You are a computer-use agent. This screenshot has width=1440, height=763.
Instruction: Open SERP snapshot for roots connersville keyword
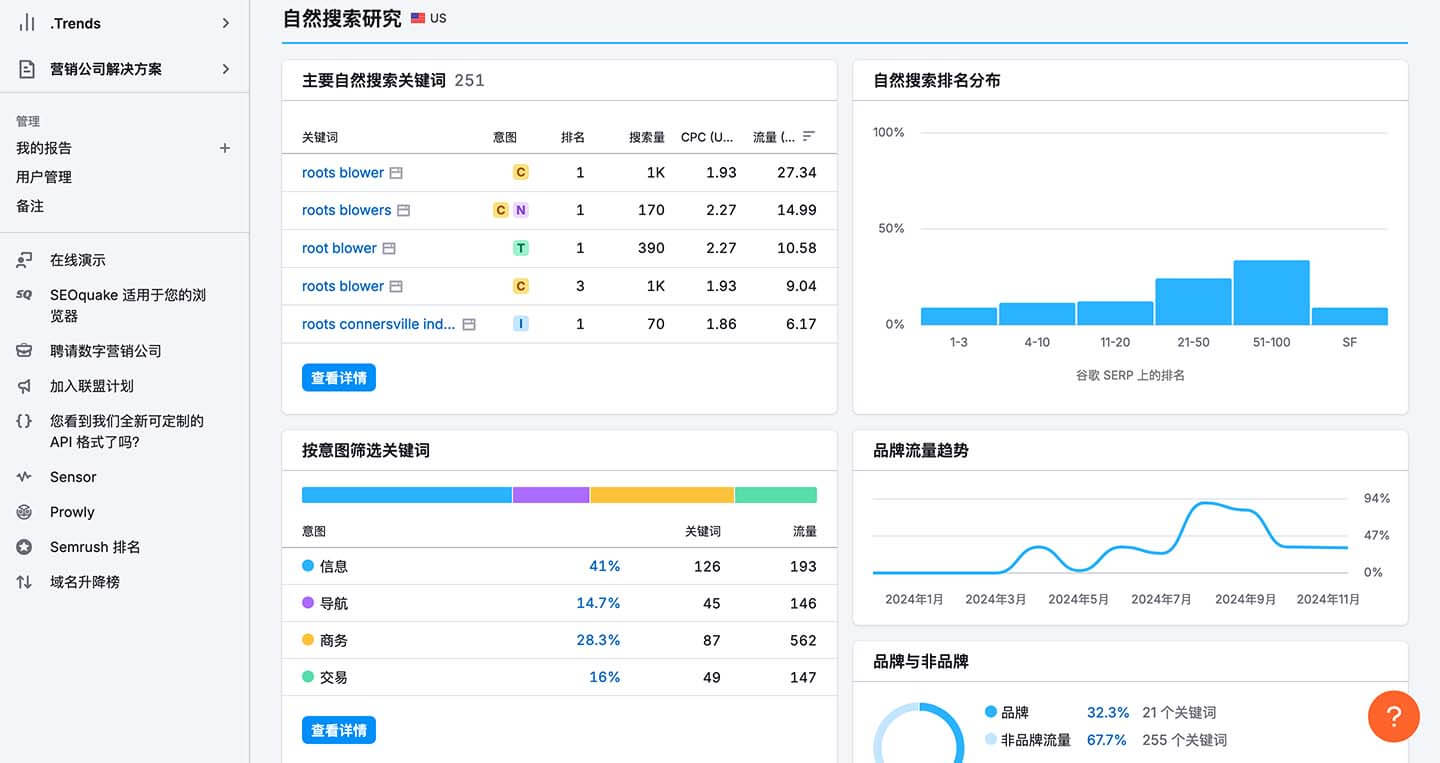pos(469,325)
